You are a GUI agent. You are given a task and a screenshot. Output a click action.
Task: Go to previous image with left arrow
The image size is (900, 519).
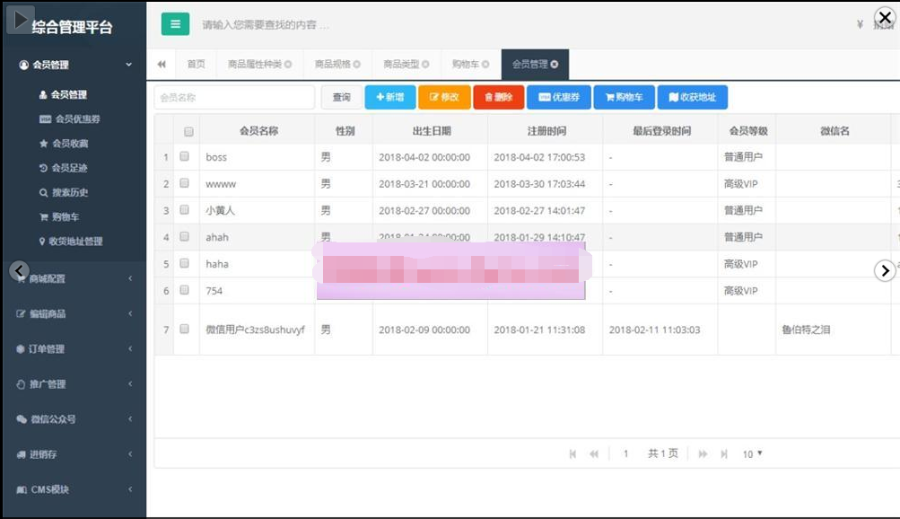click(x=19, y=270)
